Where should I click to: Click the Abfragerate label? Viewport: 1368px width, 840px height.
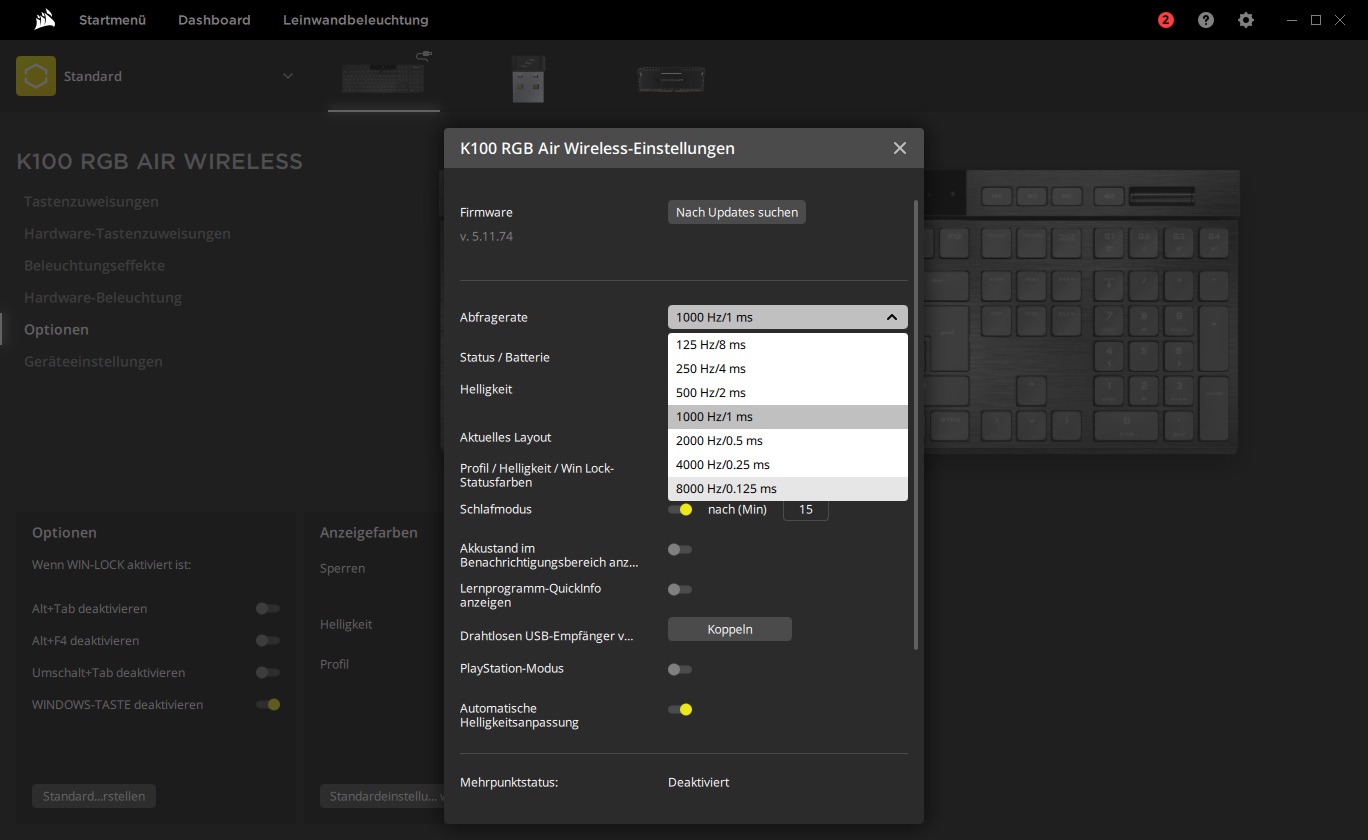point(494,317)
